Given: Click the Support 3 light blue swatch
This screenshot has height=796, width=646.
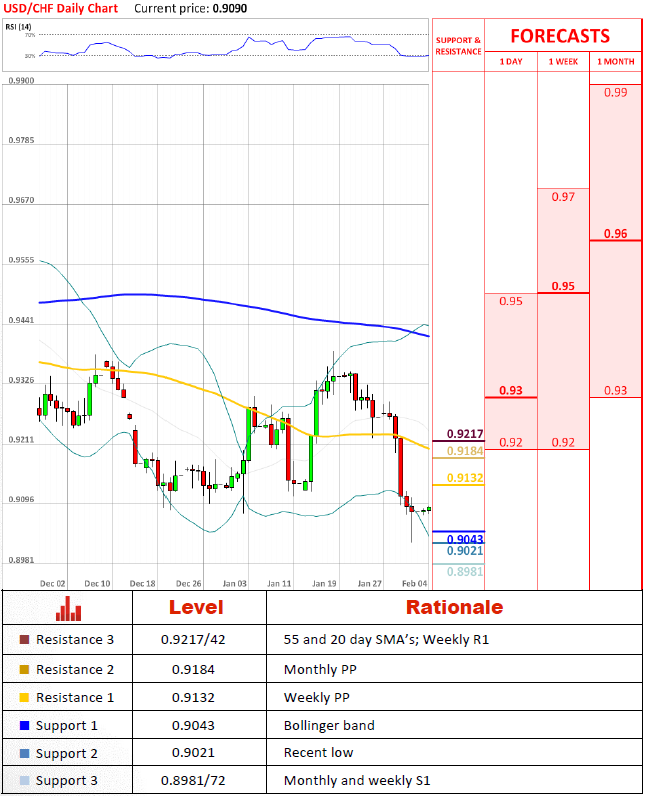Looking at the screenshot, I should (23, 780).
